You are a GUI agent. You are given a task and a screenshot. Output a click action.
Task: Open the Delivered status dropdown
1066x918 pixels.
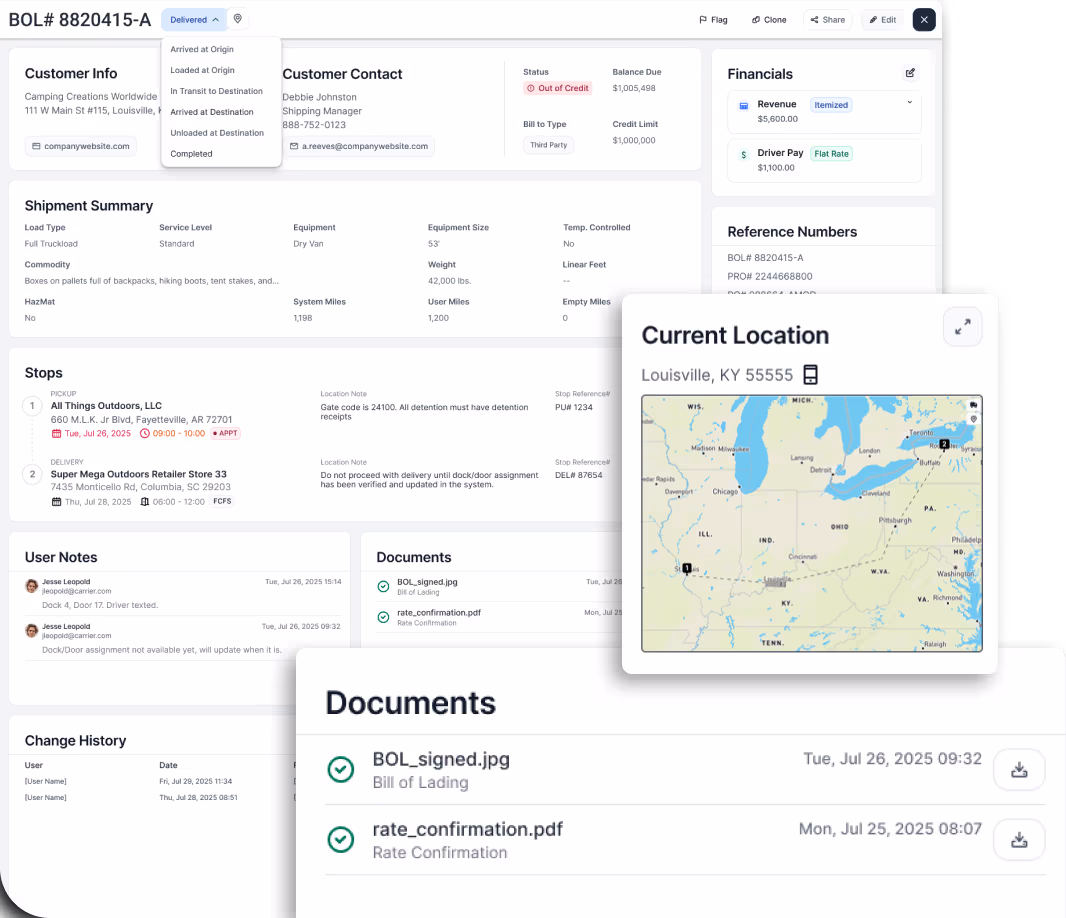pyautogui.click(x=194, y=19)
